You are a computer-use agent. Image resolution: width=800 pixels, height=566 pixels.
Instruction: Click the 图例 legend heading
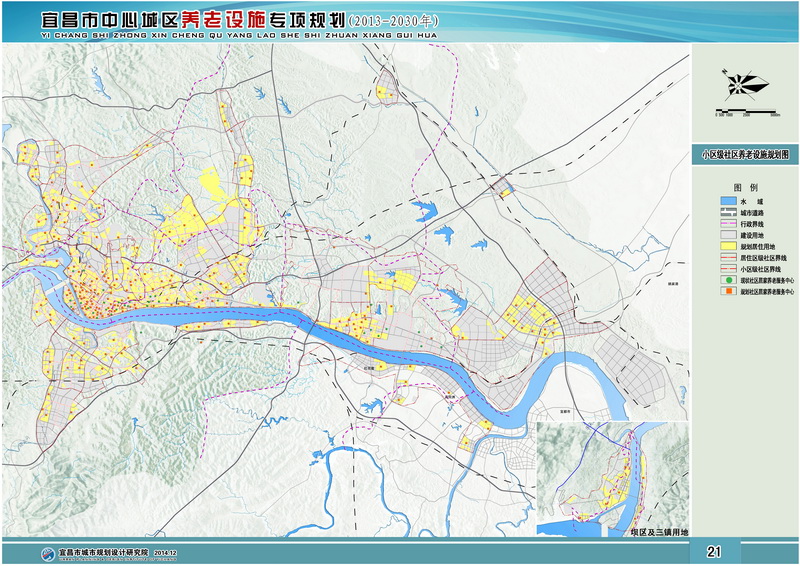click(745, 187)
